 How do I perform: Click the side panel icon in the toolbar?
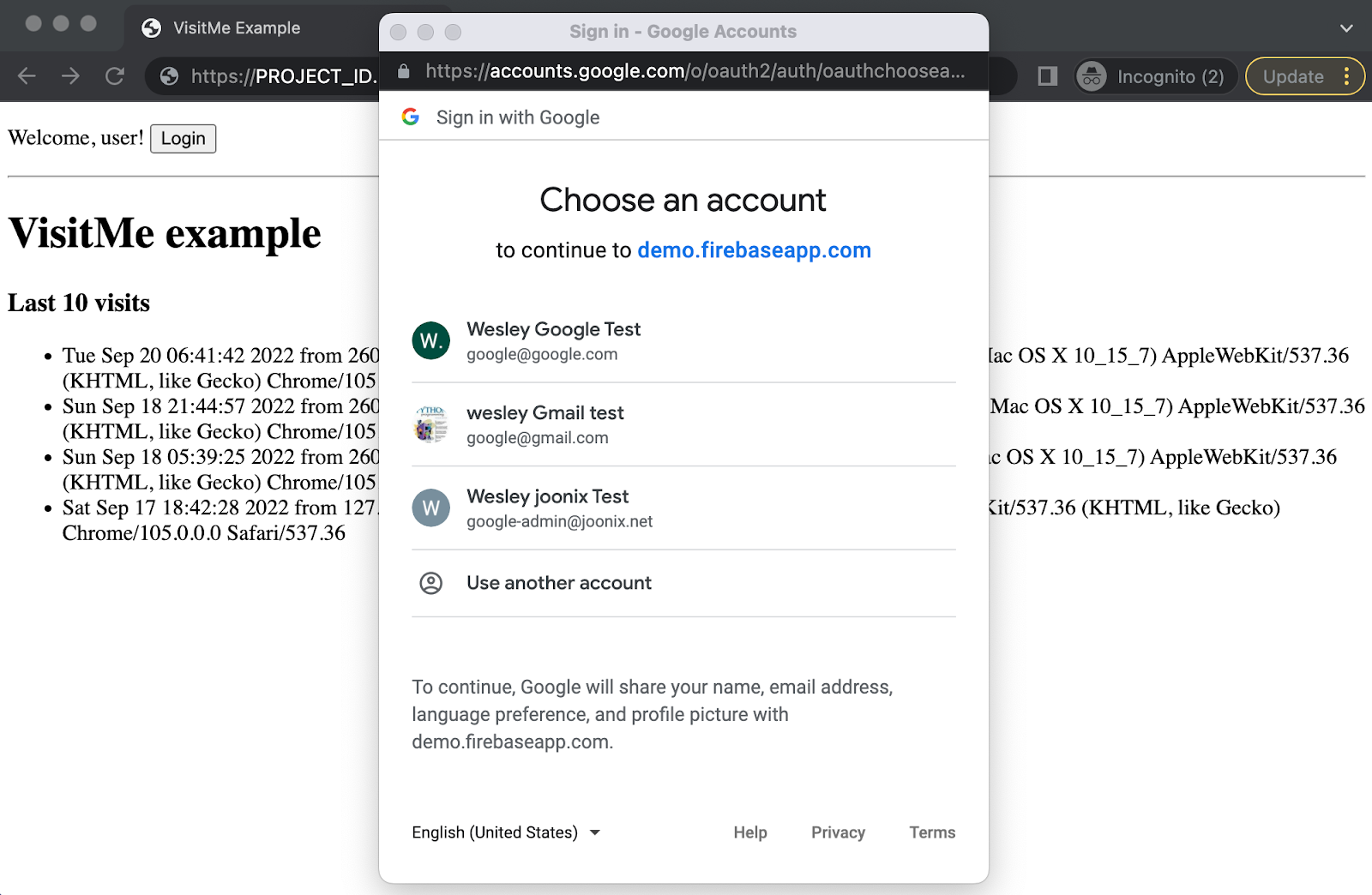[x=1047, y=76]
